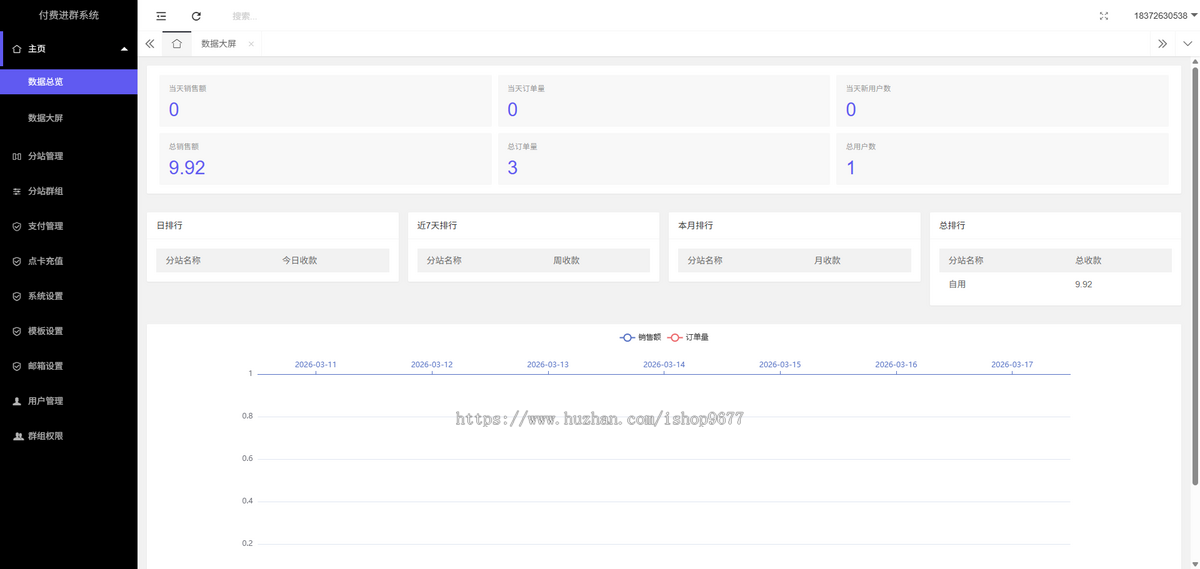The width and height of the screenshot is (1200, 569).
Task: Click the 当天新用户数 value 0
Action: point(851,110)
